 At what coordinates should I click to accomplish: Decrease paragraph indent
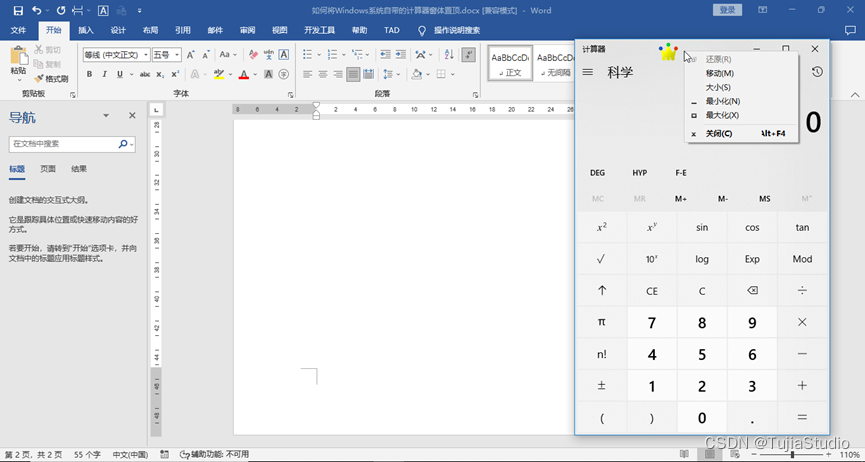(x=386, y=55)
